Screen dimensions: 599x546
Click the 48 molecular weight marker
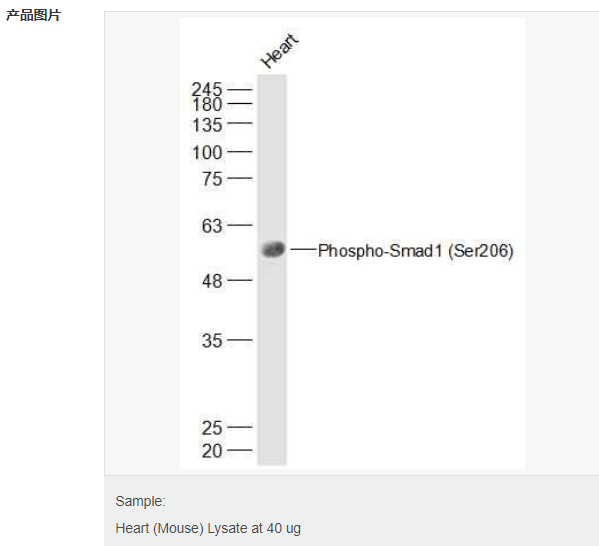coord(212,281)
